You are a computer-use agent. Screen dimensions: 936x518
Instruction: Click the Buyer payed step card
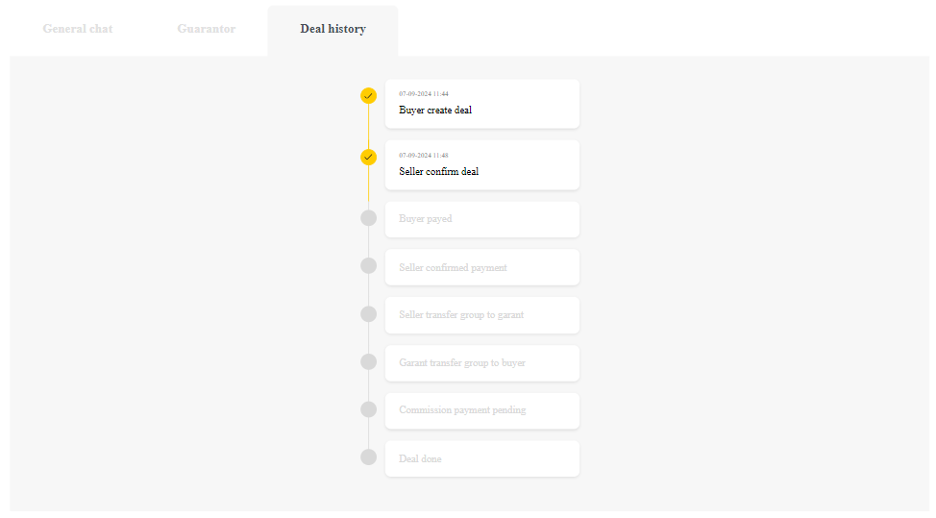pos(482,219)
